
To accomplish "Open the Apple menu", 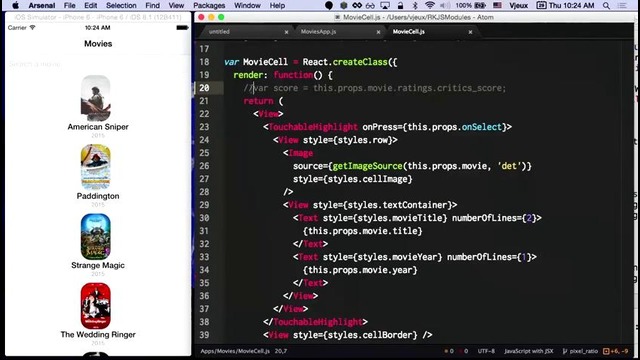I will tap(15, 5).
